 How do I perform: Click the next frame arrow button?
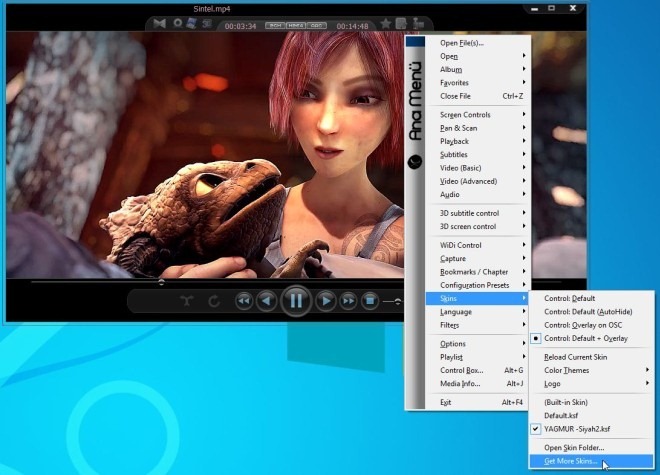(326, 300)
